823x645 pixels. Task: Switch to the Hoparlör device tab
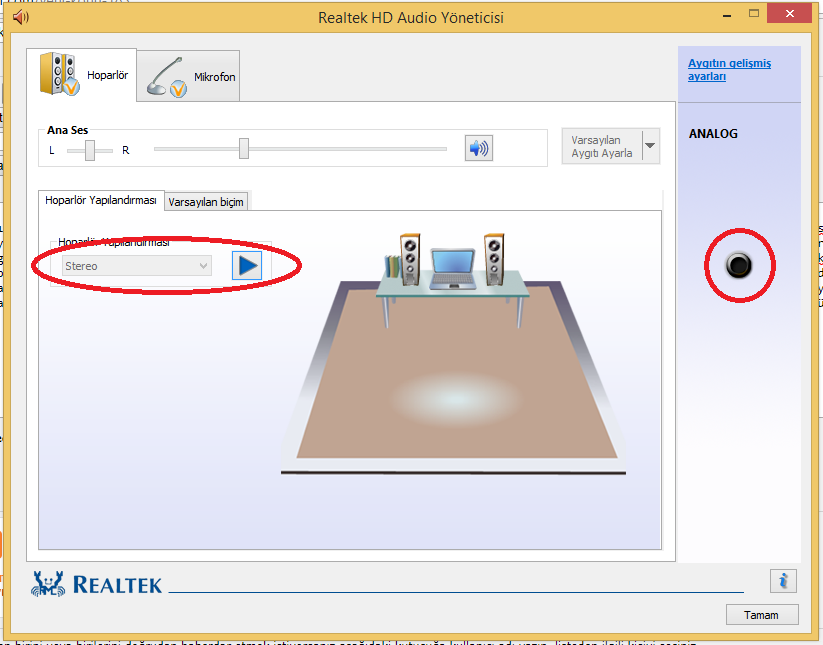(x=82, y=75)
